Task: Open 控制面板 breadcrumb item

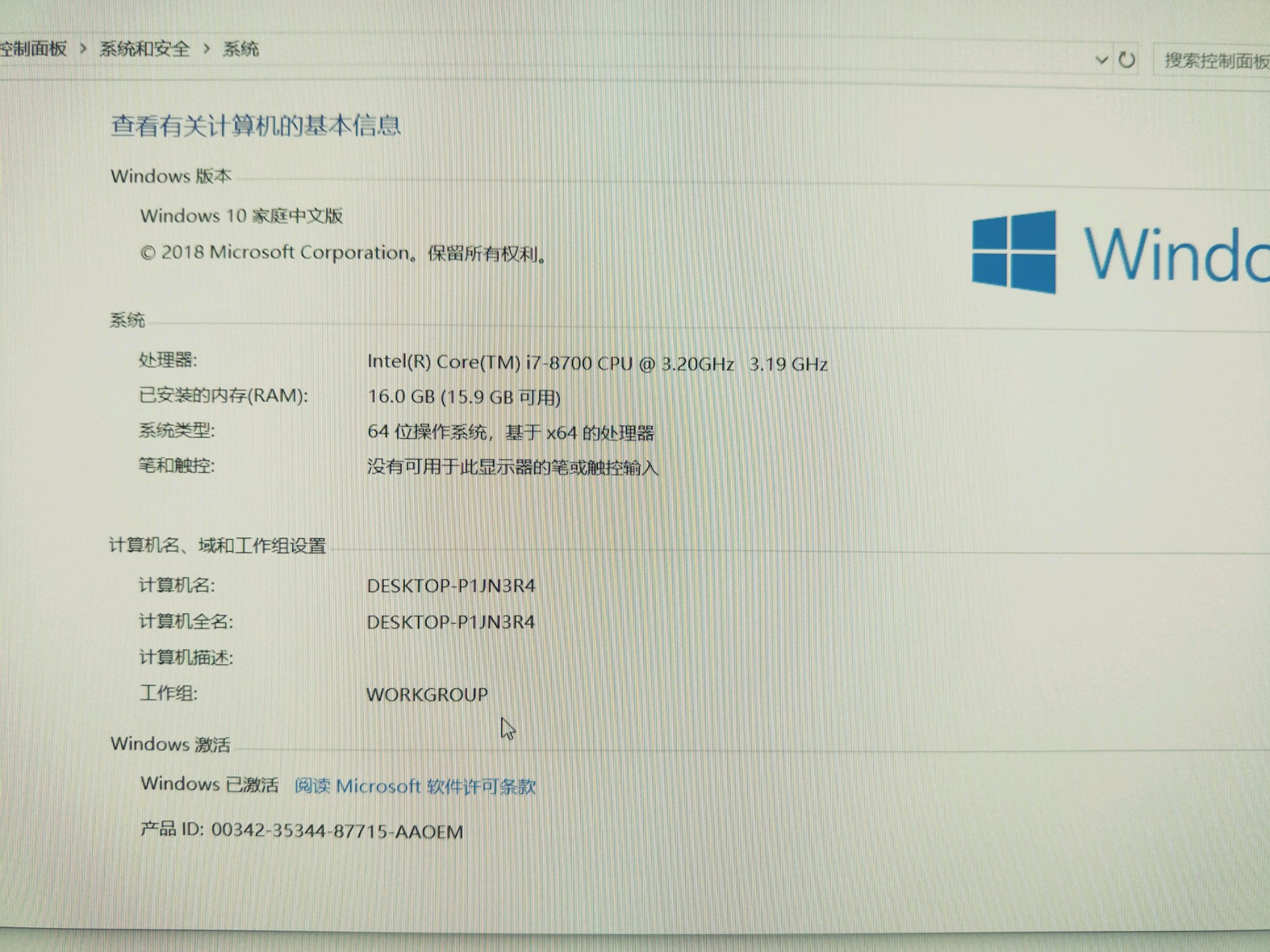Action: tap(33, 49)
